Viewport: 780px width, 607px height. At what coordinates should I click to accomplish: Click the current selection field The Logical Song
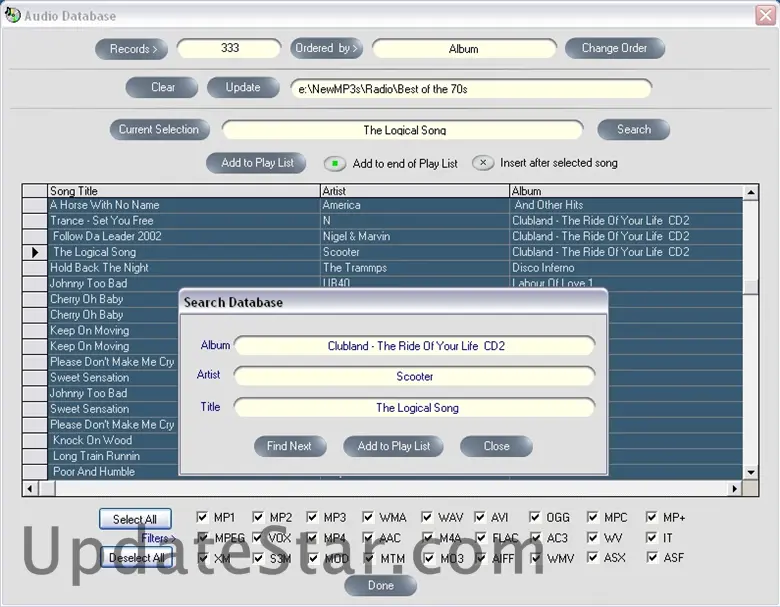(x=403, y=130)
